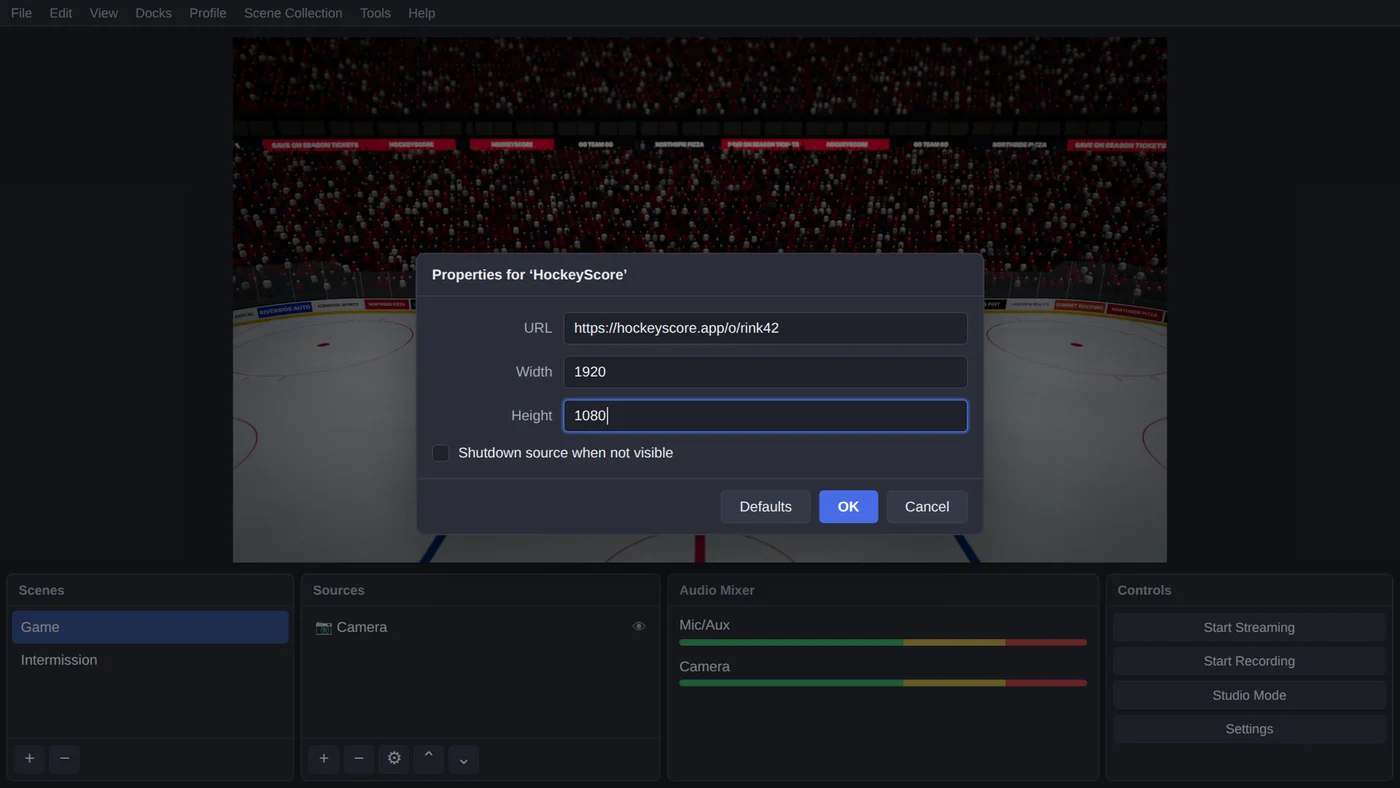Open source properties with the gear icon
The image size is (1400, 788).
pyautogui.click(x=394, y=759)
